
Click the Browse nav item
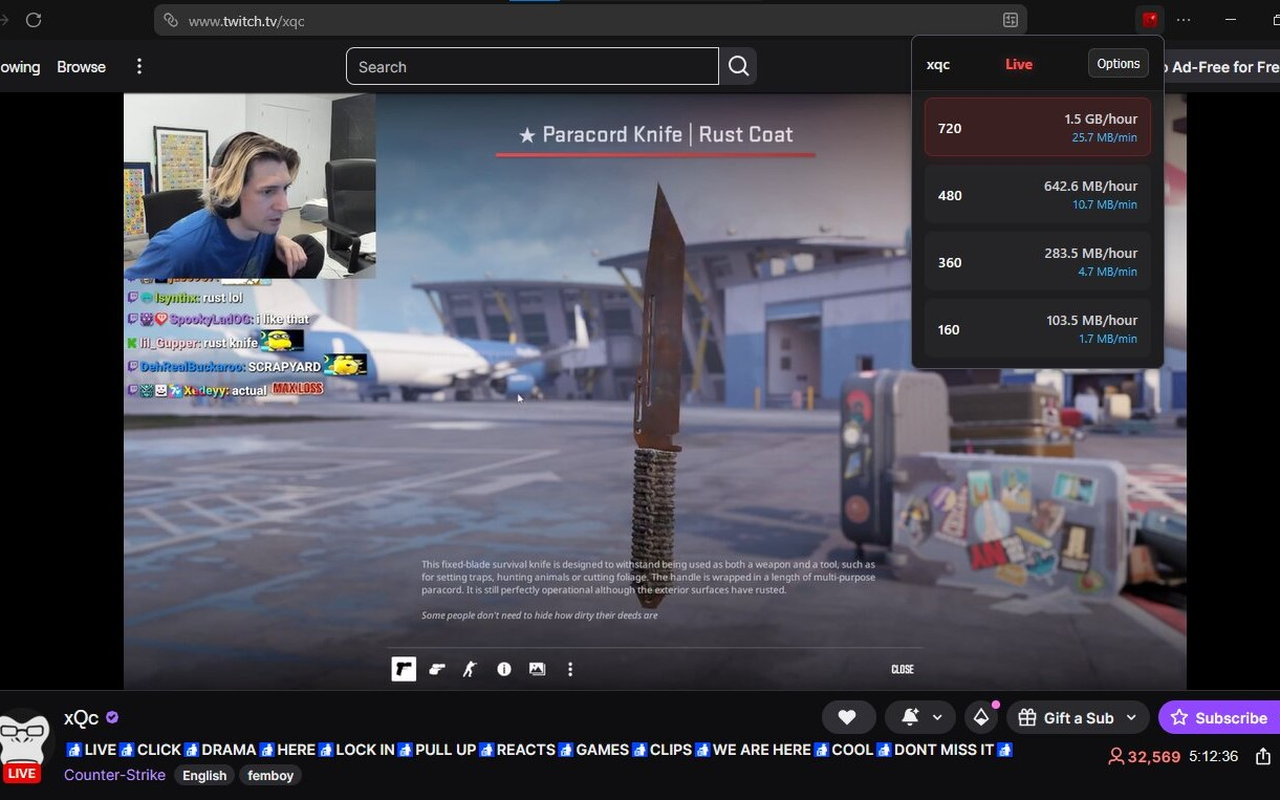coord(81,67)
